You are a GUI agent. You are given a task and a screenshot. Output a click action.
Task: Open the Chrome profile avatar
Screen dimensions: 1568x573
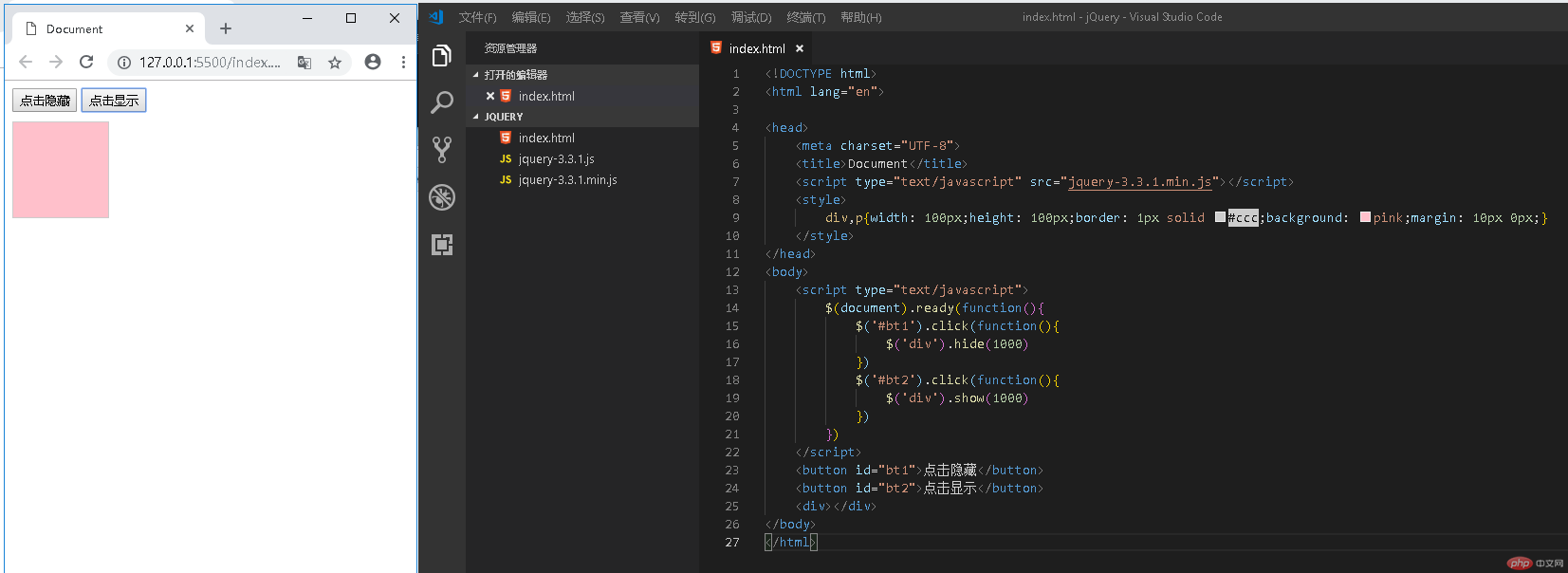click(x=373, y=62)
